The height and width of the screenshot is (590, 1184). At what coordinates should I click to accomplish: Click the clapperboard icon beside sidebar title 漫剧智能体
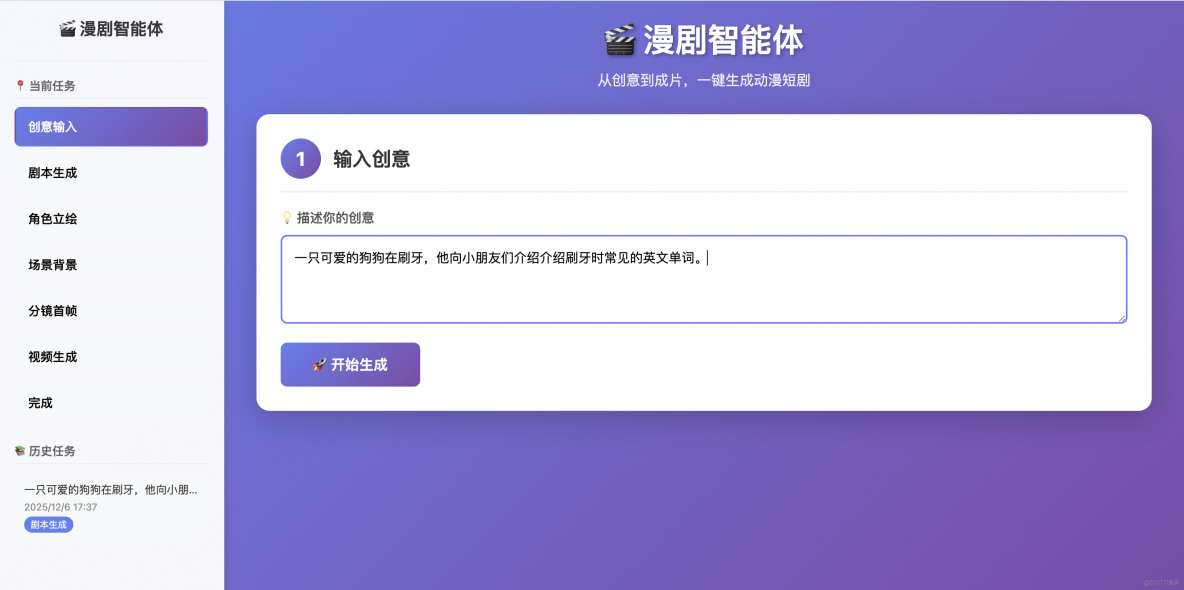click(x=66, y=27)
